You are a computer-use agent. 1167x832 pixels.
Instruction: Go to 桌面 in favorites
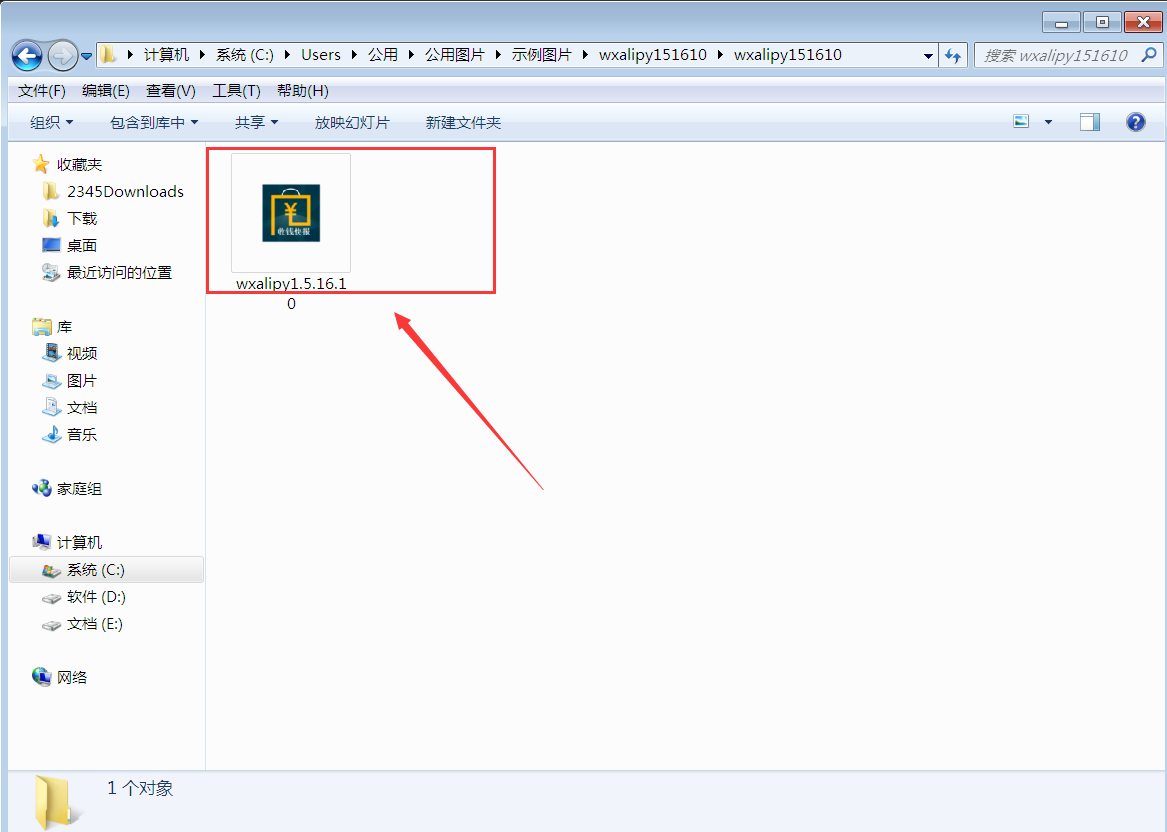[82, 245]
